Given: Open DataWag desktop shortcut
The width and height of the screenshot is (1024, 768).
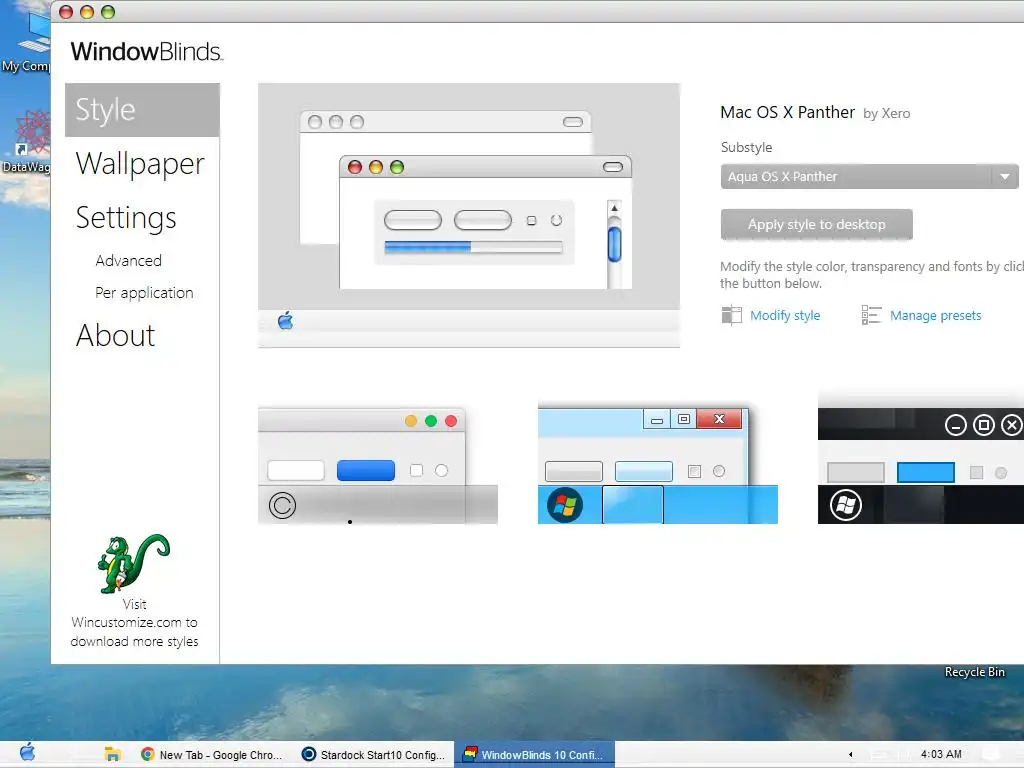Looking at the screenshot, I should [x=27, y=142].
